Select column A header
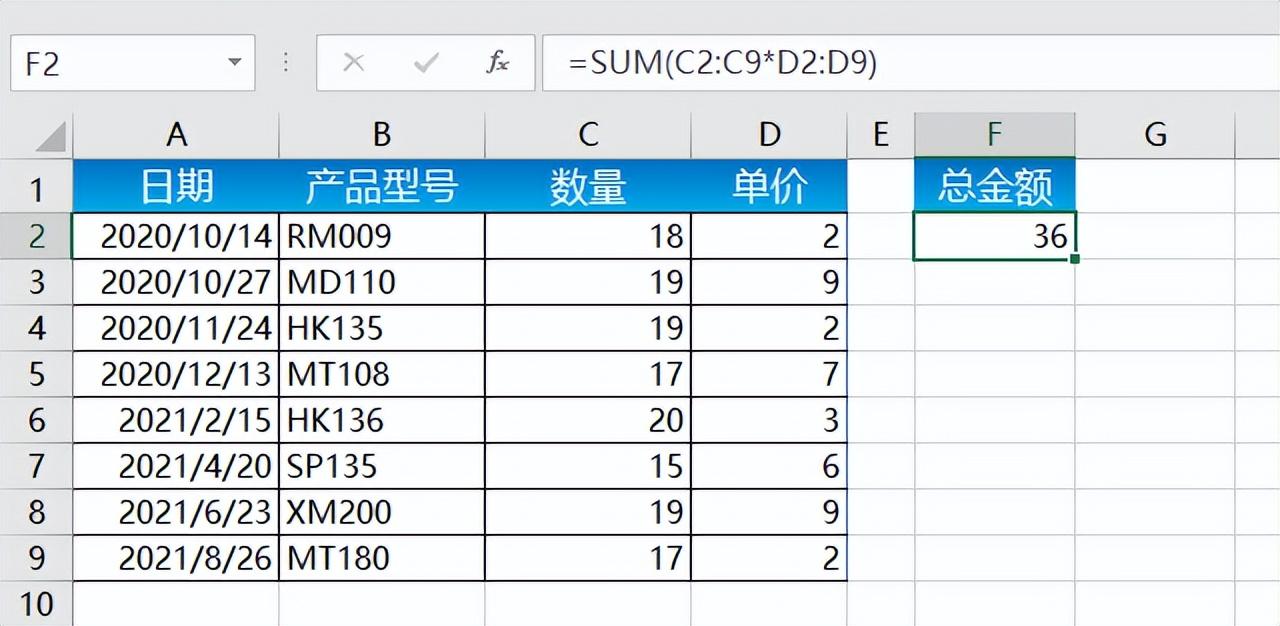Viewport: 1280px width, 626px height. click(x=176, y=134)
